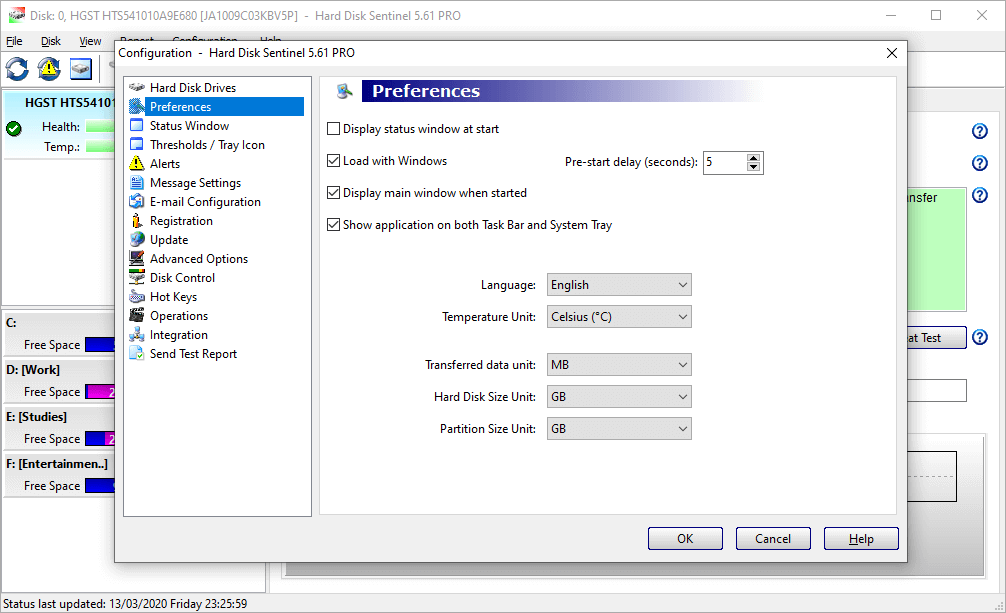Decrease the Pre-start delay value
Viewport: 1006px width, 613px height.
754,167
